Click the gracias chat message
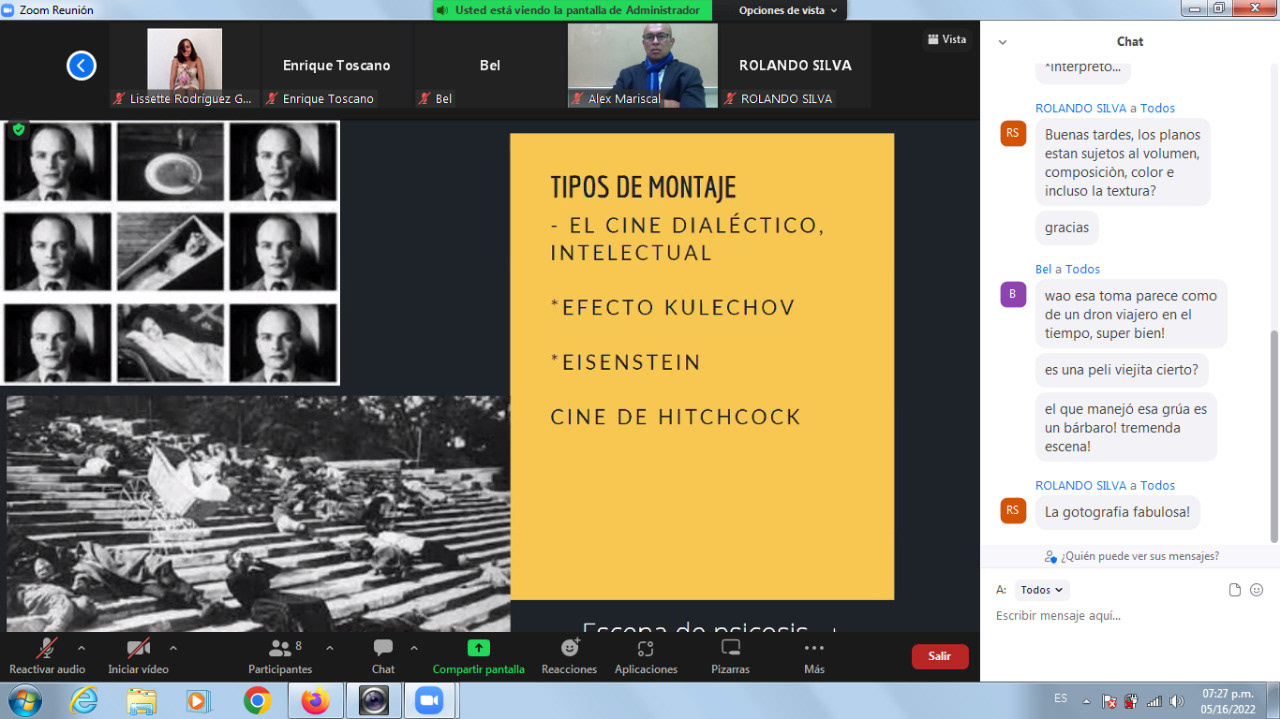 [x=1067, y=227]
